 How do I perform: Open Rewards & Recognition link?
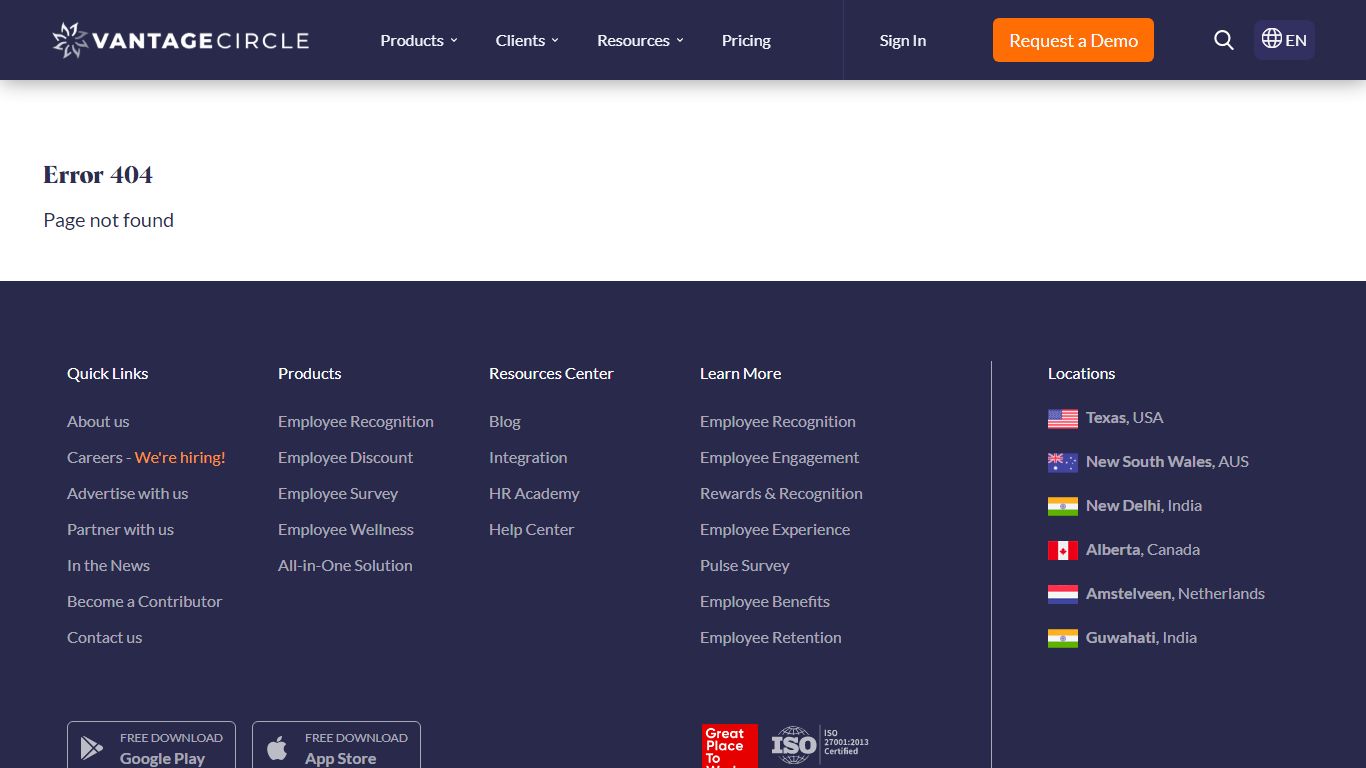(781, 493)
